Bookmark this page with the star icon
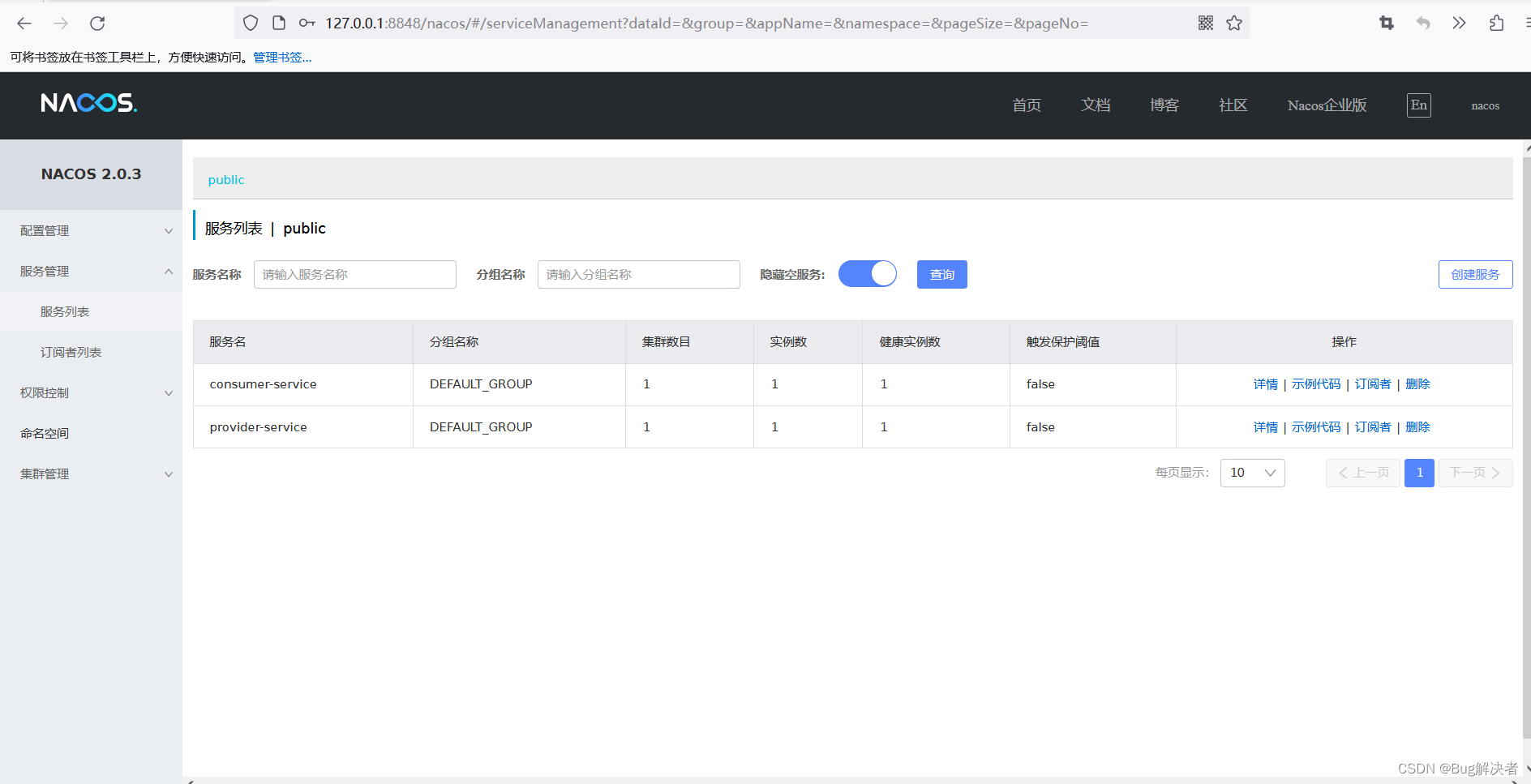Image resolution: width=1531 pixels, height=784 pixels. [x=1234, y=24]
